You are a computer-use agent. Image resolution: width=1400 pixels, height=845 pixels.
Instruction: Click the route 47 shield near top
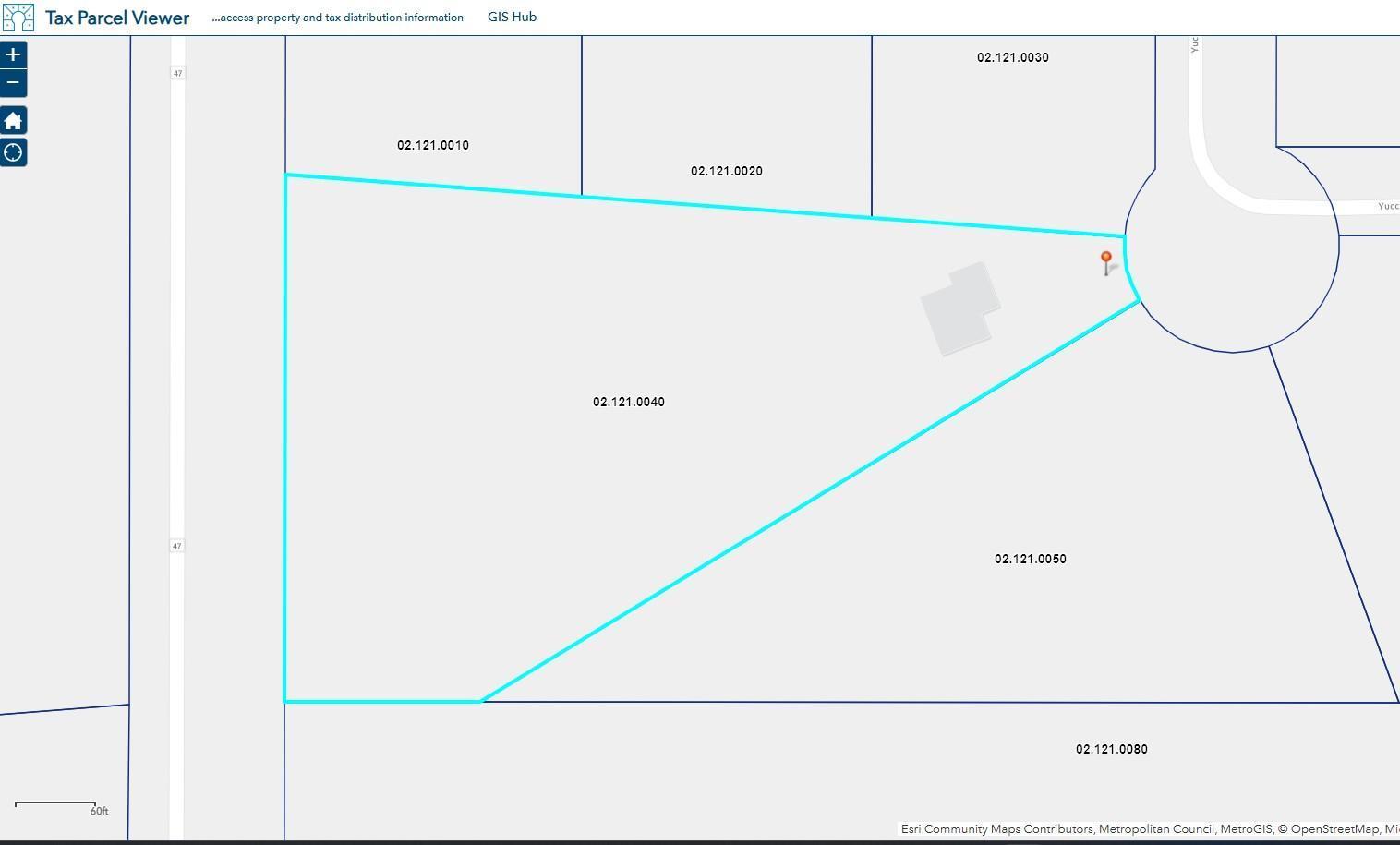(x=177, y=73)
